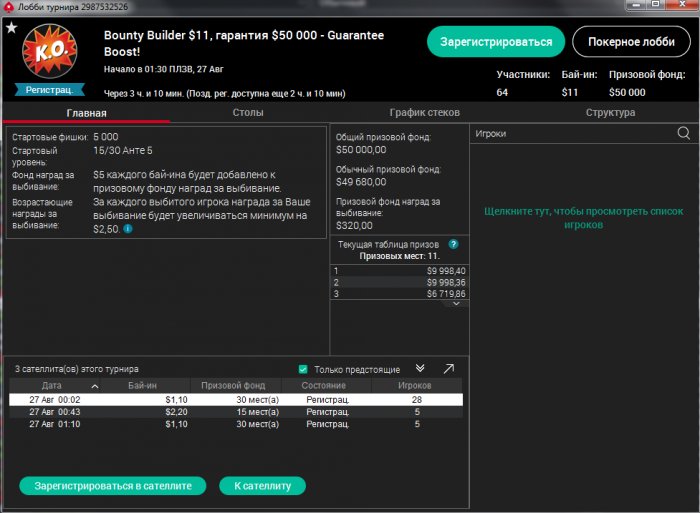The image size is (700, 513).
Task: Open the 'Структура' tab
Action: pos(610,113)
